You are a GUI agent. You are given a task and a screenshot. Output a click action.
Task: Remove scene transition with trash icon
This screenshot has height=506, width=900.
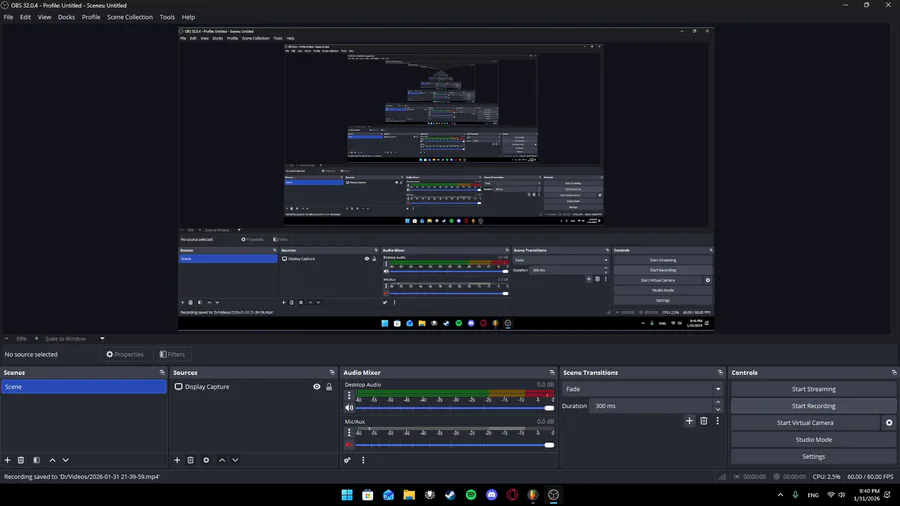pos(704,421)
